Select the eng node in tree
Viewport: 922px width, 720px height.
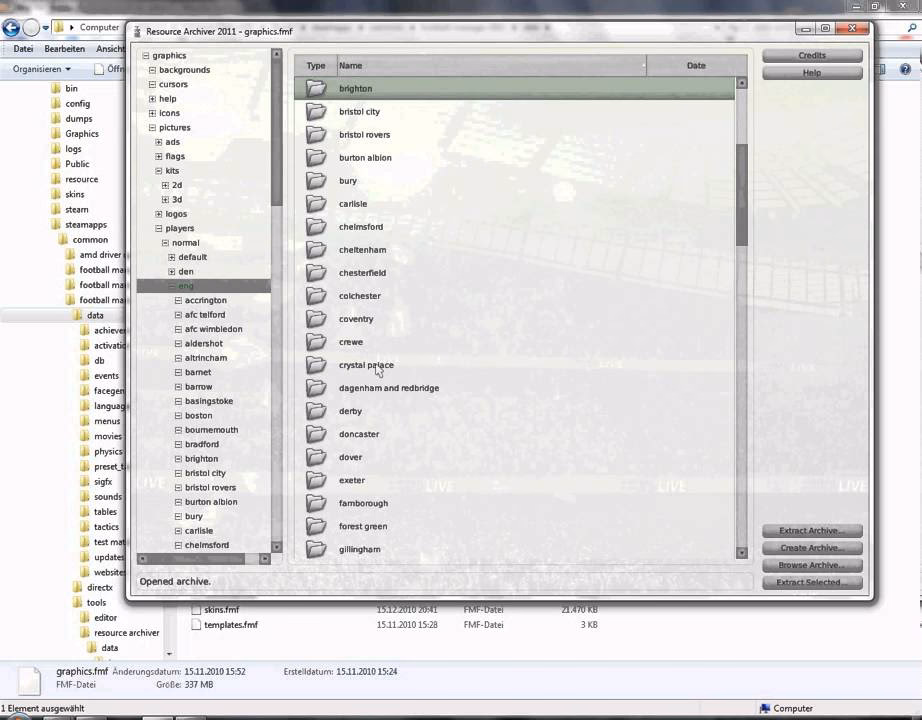click(x=186, y=286)
